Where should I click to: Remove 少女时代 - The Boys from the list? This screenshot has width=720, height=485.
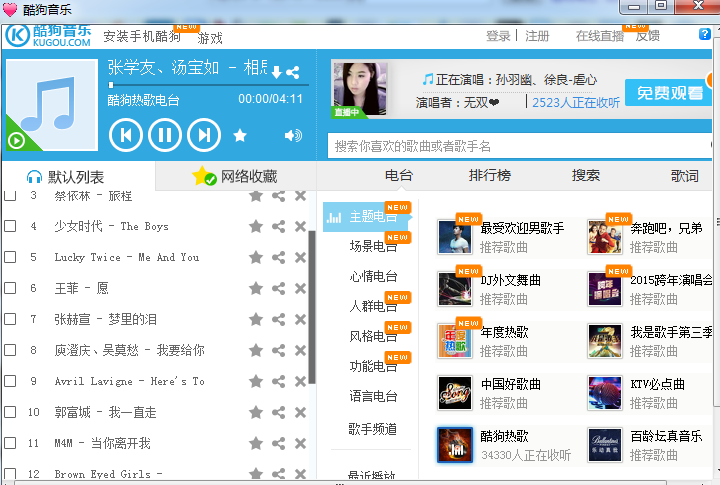tap(300, 226)
